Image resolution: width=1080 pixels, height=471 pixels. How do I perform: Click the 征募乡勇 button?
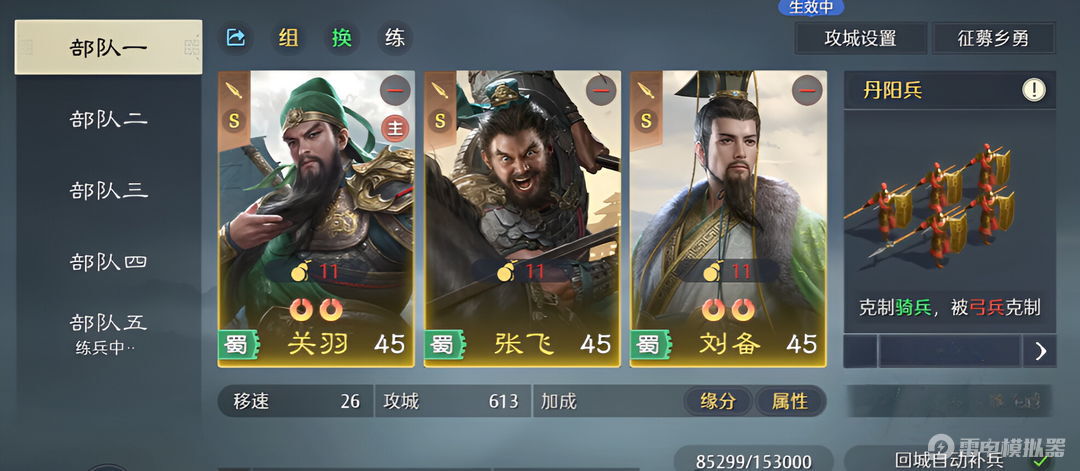993,39
